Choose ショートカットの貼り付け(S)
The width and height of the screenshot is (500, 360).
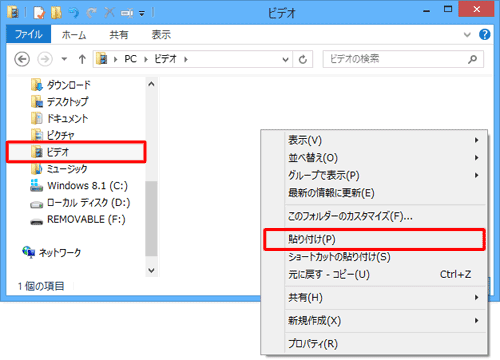[374, 257]
